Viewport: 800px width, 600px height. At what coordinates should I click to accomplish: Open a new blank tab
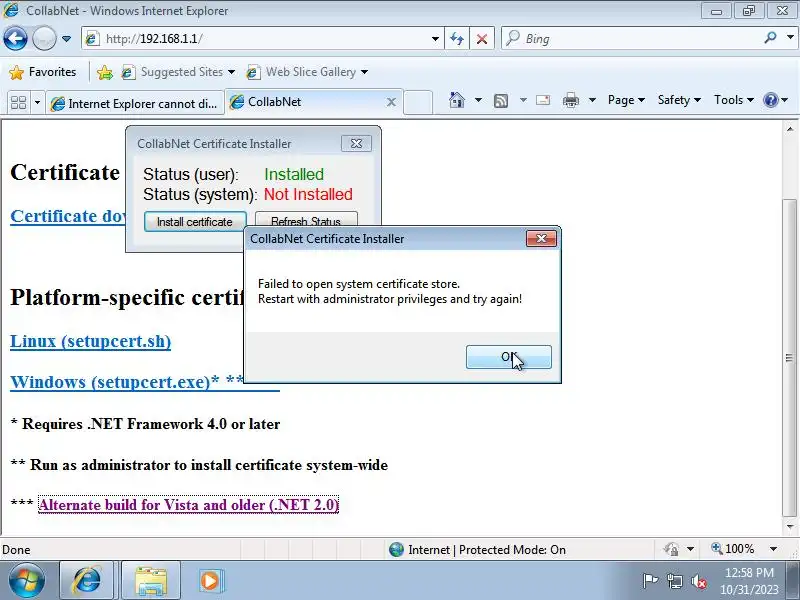click(x=418, y=103)
